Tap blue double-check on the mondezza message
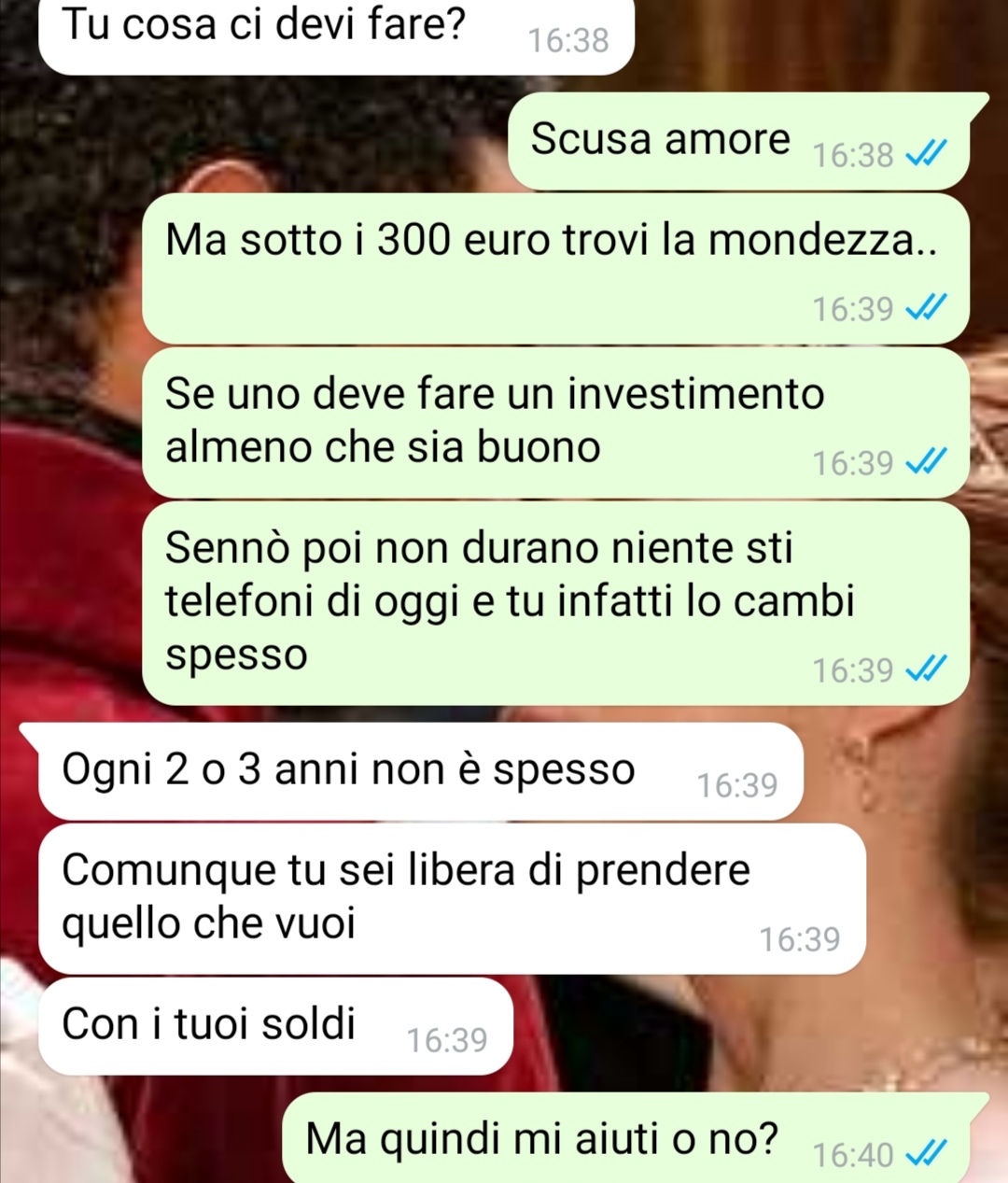This screenshot has height=1183, width=1008. 928,307
